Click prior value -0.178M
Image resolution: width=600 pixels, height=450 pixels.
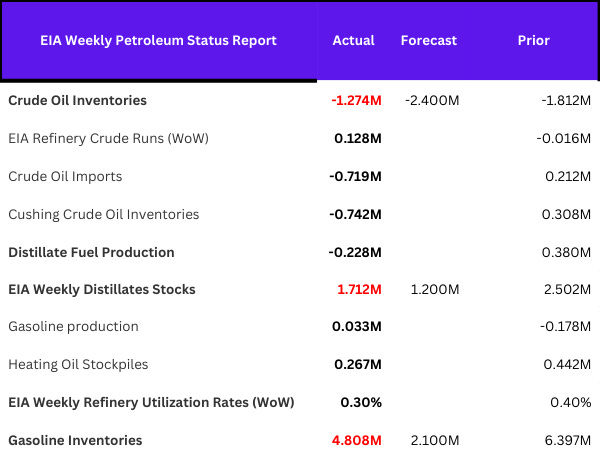coord(566,326)
